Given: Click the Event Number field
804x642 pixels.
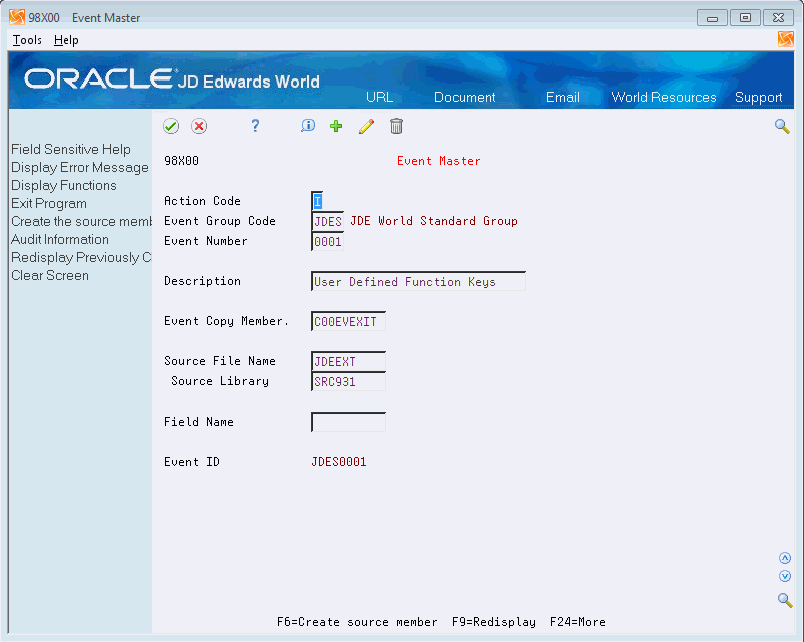Looking at the screenshot, I should tap(328, 241).
